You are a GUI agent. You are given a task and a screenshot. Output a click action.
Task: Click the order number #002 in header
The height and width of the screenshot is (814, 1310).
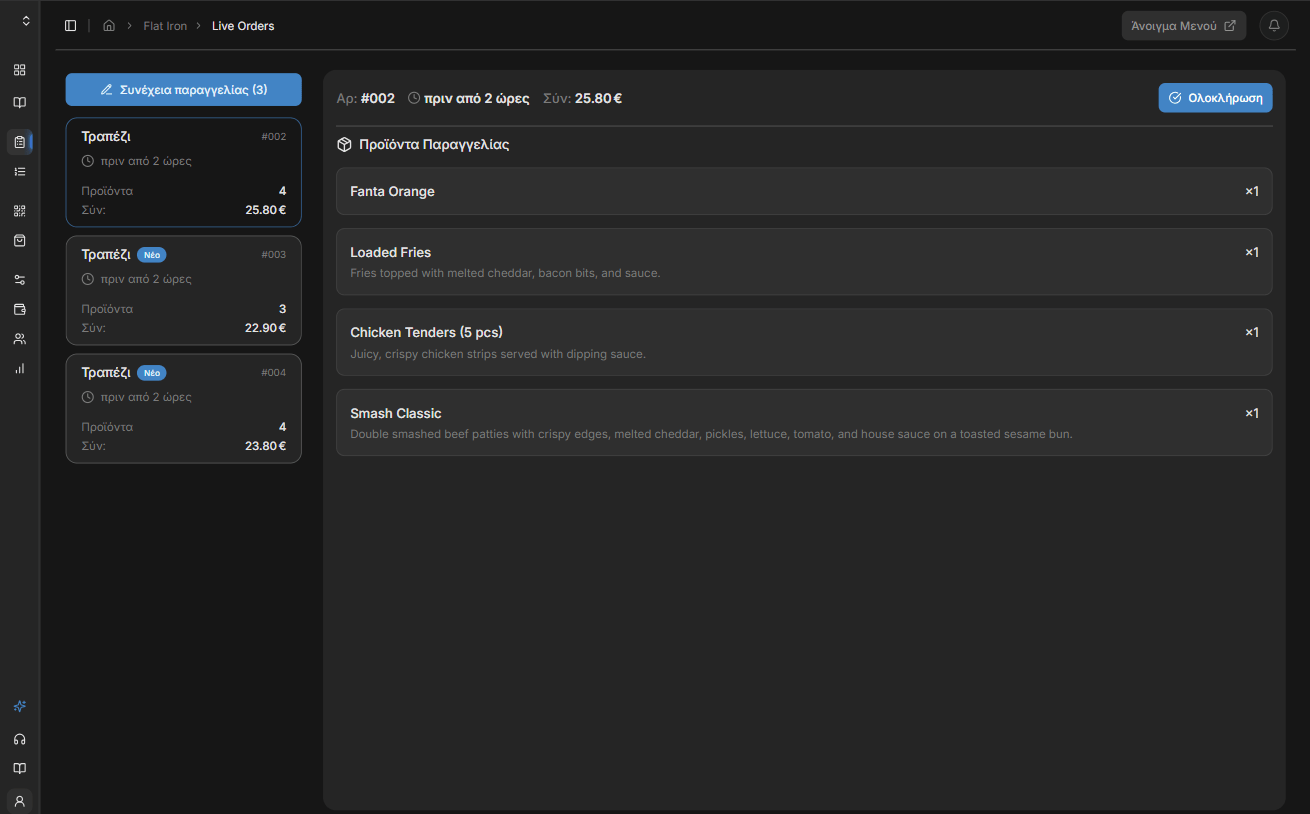coord(378,98)
